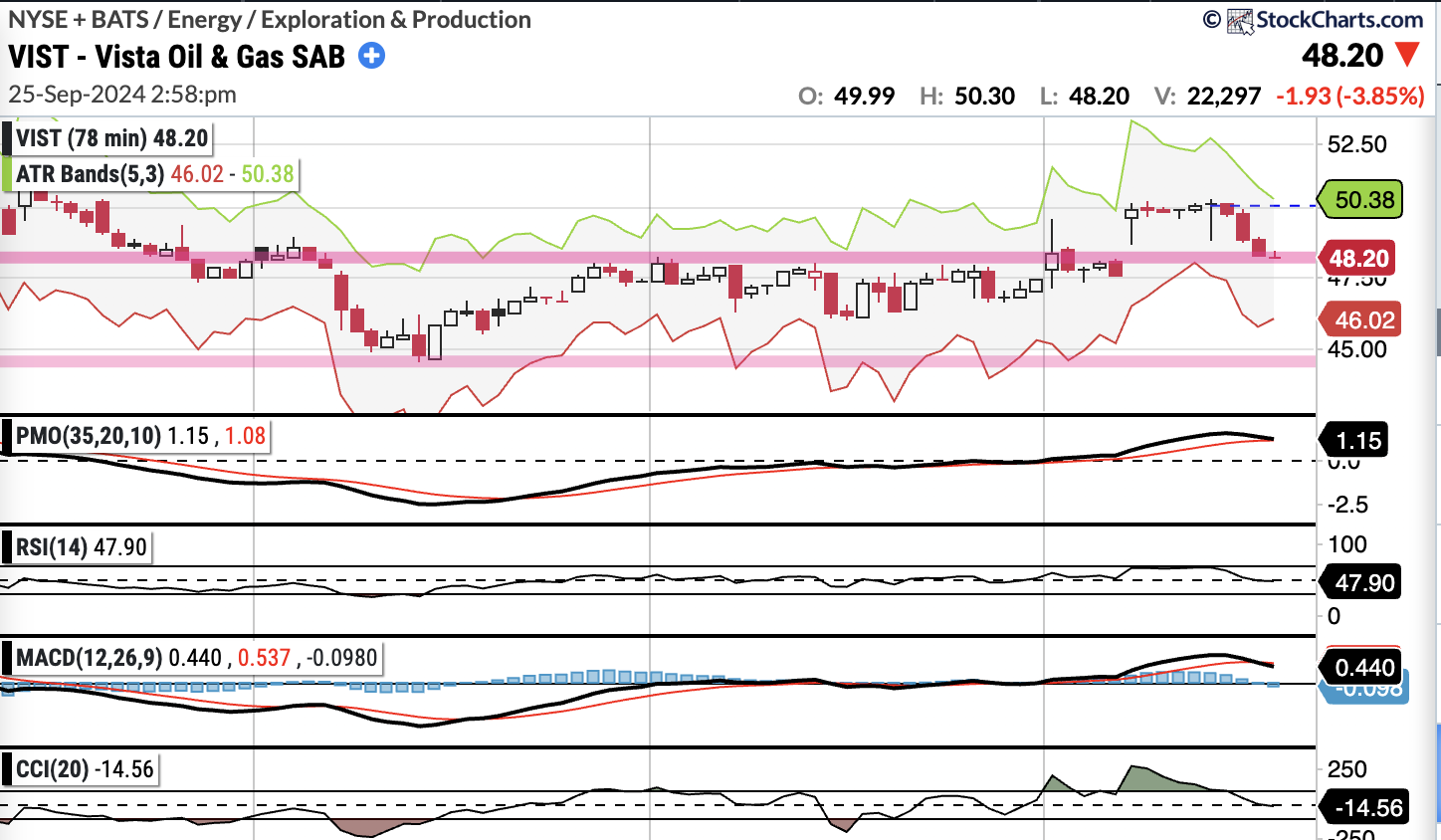Image resolution: width=1441 pixels, height=840 pixels.
Task: Click the high value 50.30
Action: coord(984,96)
